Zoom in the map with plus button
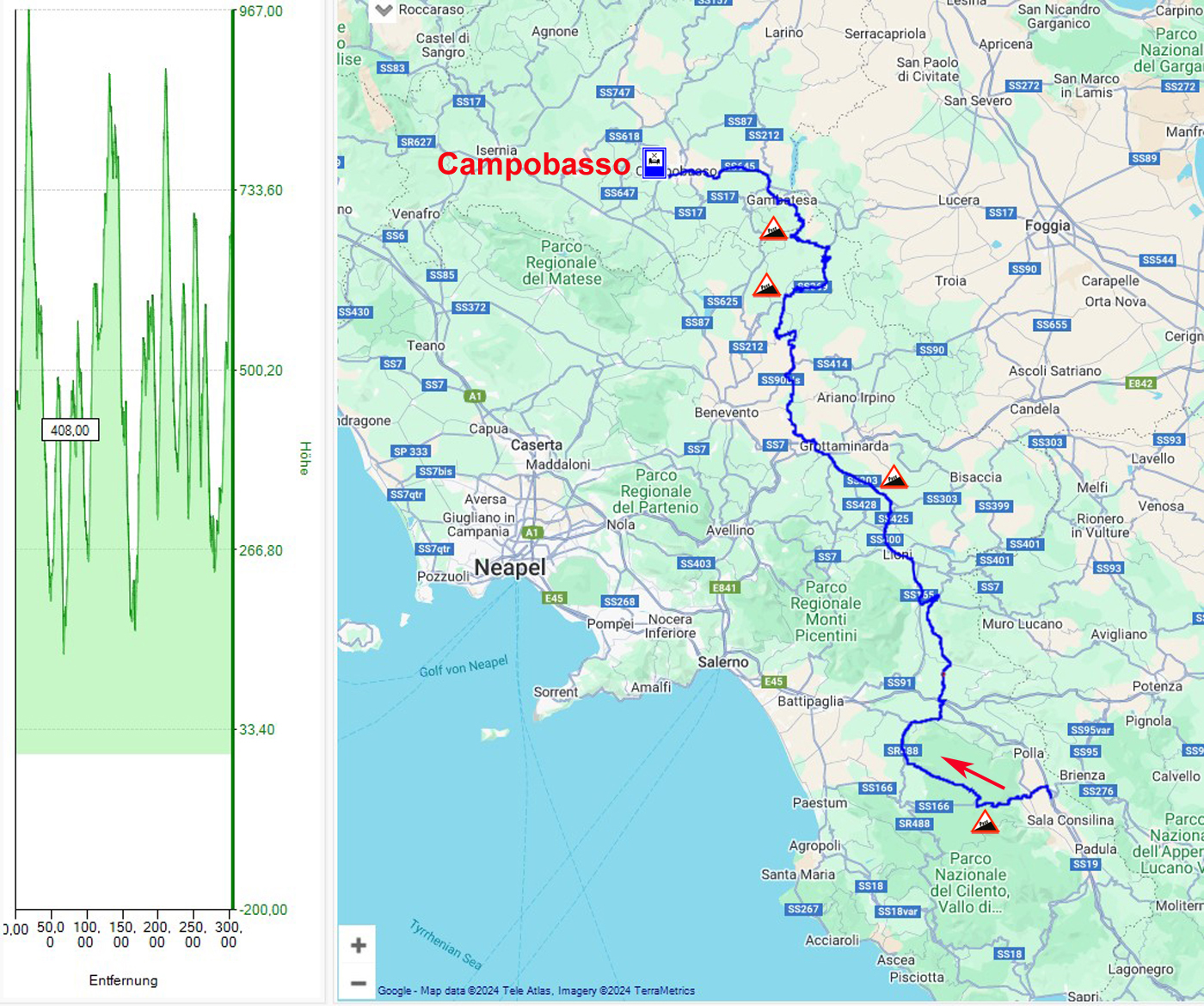The width and height of the screenshot is (1204, 1006). point(359,946)
